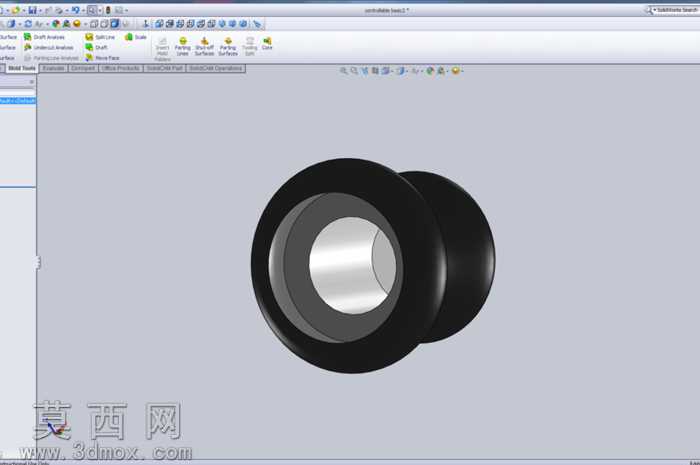Click the Shut-off Surfaces tool

coord(204,46)
